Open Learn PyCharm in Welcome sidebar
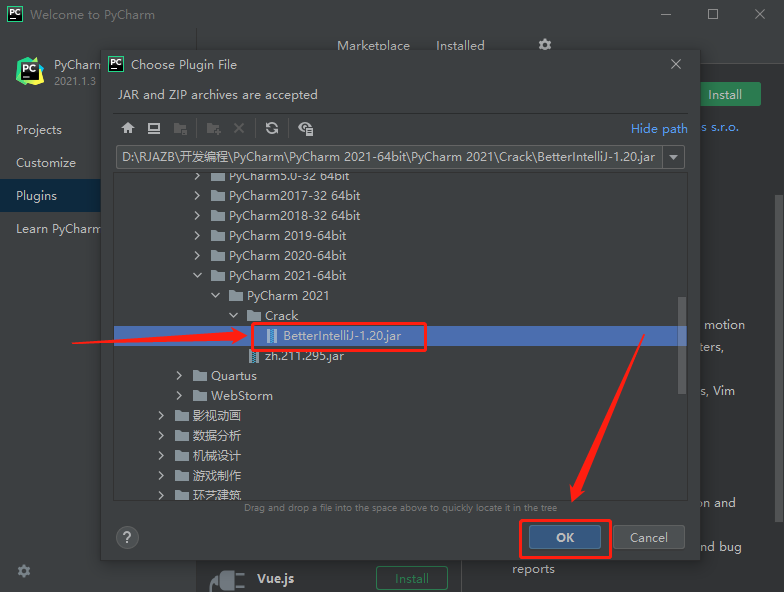Screen dimensions: 784x592 point(58,228)
